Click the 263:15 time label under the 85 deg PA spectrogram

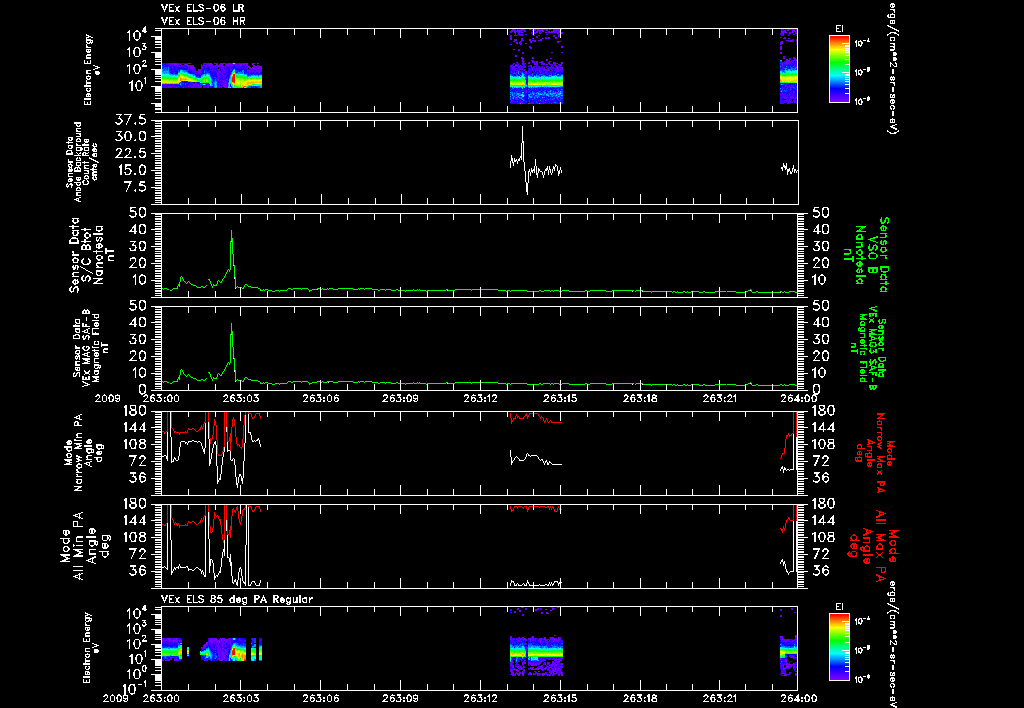click(560, 698)
